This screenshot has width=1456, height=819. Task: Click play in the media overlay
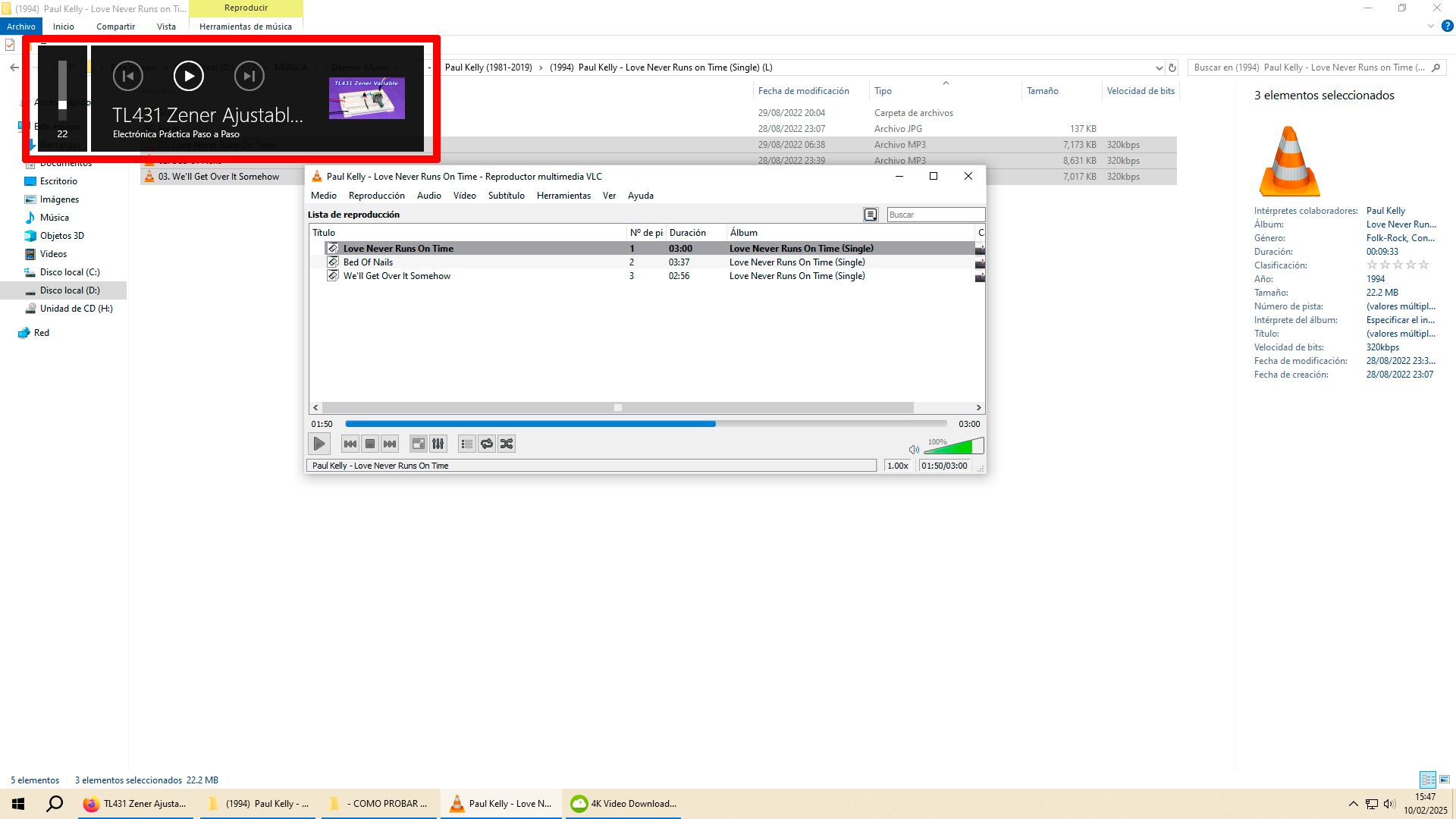pyautogui.click(x=189, y=76)
